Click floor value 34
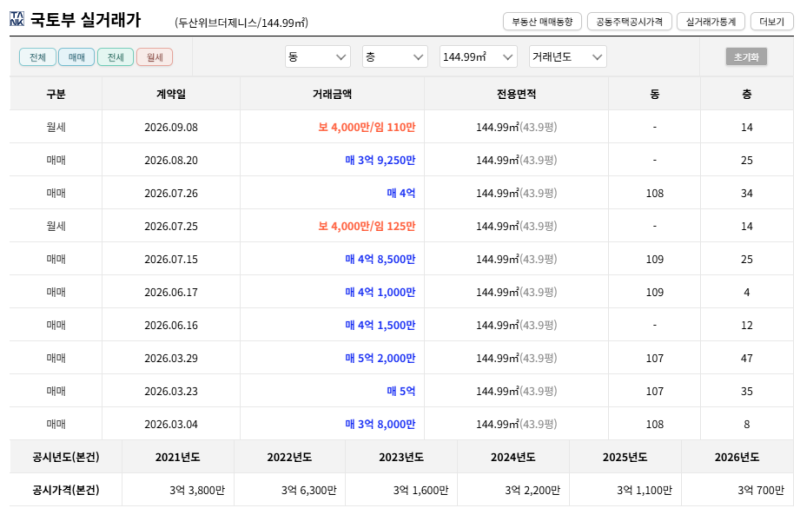Image resolution: width=800 pixels, height=515 pixels. [x=746, y=193]
